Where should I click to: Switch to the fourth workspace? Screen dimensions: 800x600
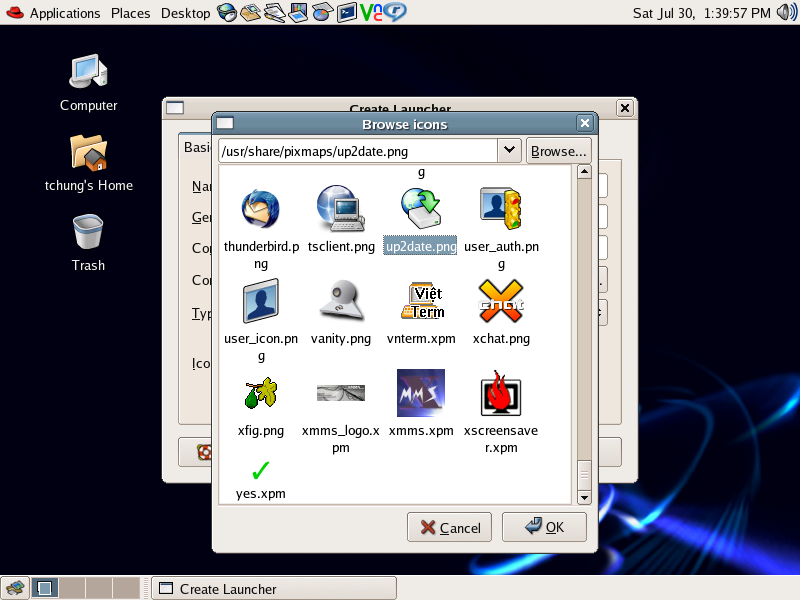pos(126,588)
